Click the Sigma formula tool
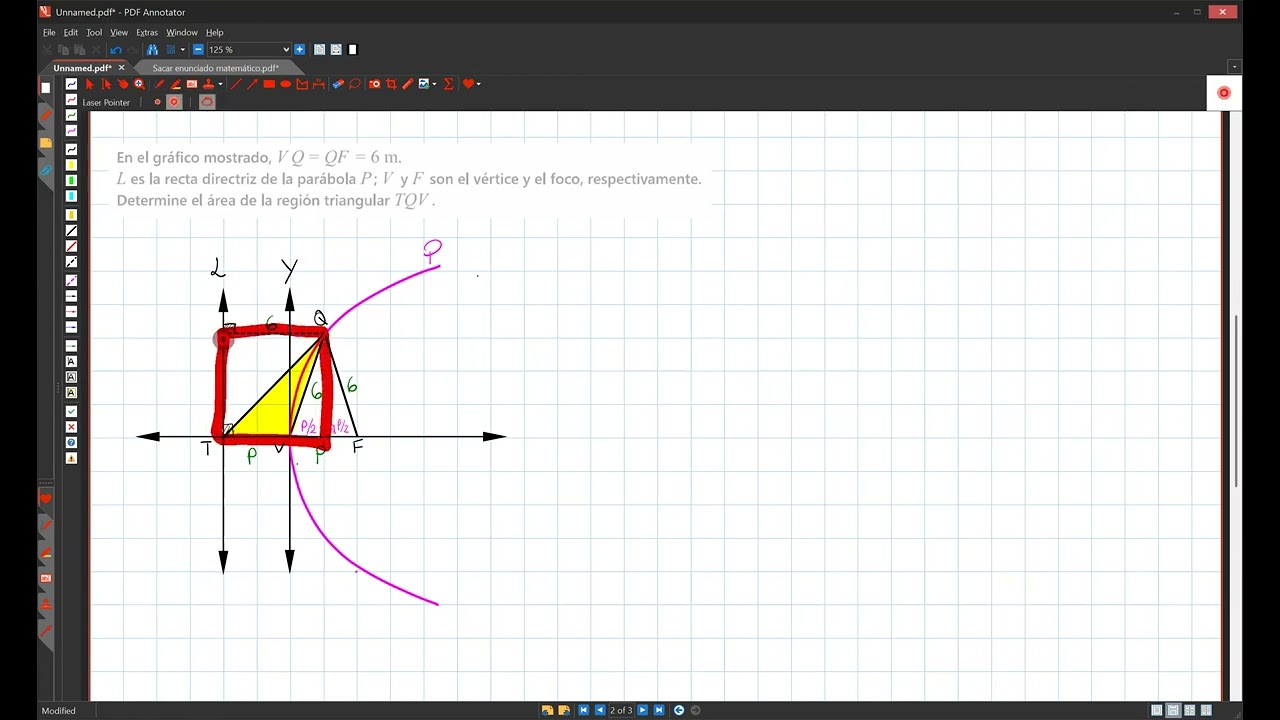 [x=447, y=84]
